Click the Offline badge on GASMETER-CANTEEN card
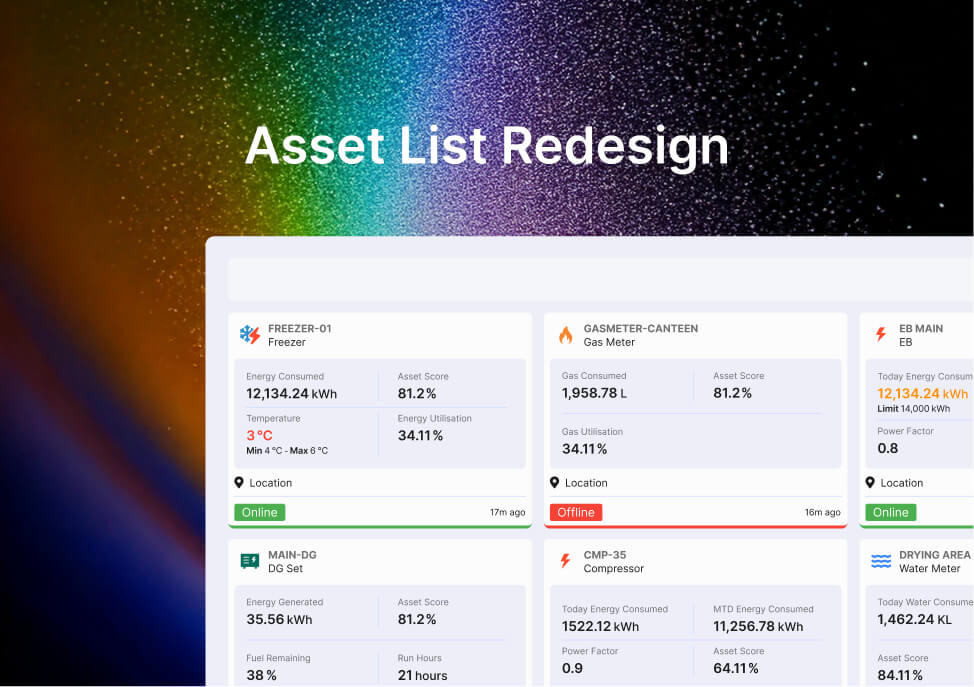974x687 pixels. click(x=576, y=512)
